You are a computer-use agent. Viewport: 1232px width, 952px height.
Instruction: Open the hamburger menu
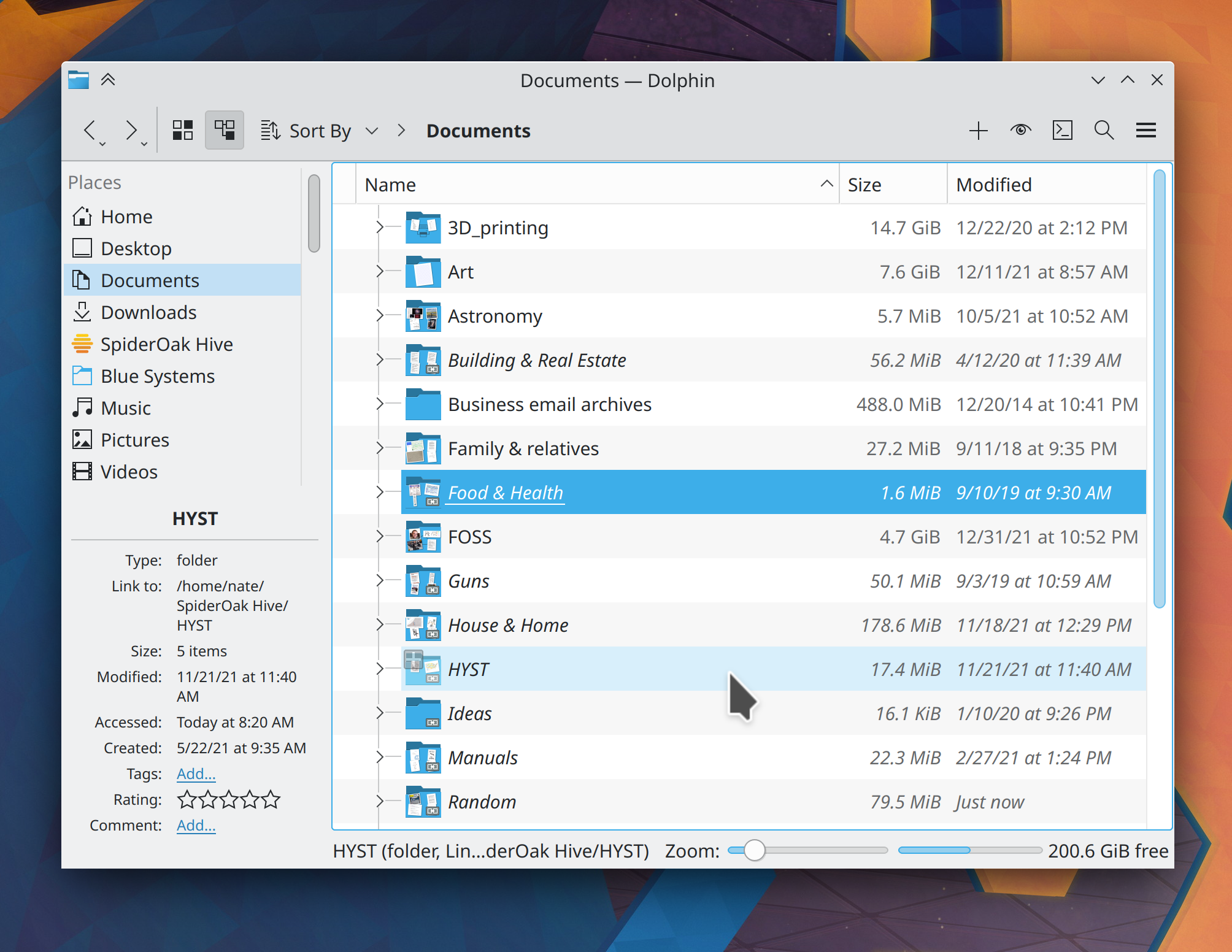[x=1145, y=131]
